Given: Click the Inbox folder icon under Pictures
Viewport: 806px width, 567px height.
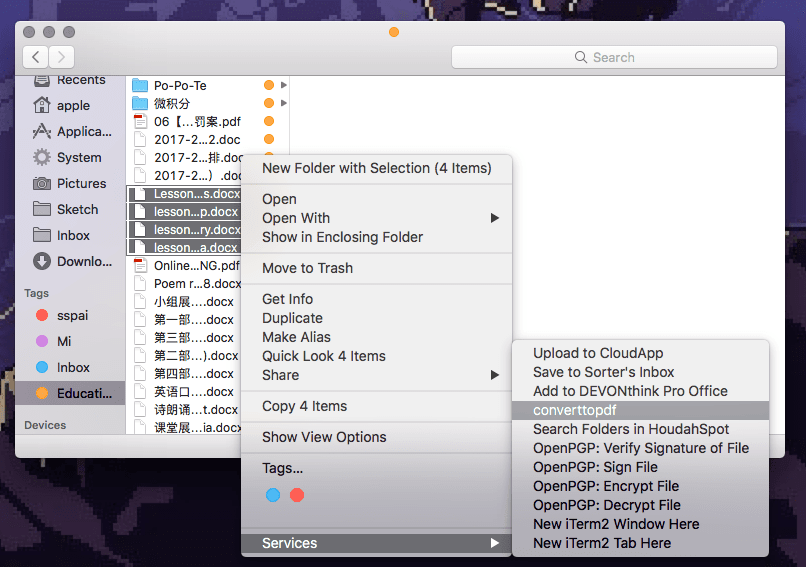Looking at the screenshot, I should 42,235.
